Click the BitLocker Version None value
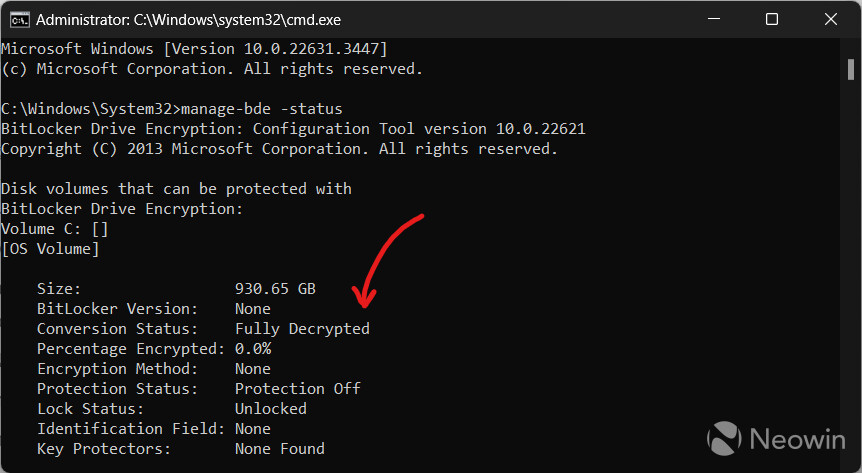The width and height of the screenshot is (862, 473). [253, 309]
